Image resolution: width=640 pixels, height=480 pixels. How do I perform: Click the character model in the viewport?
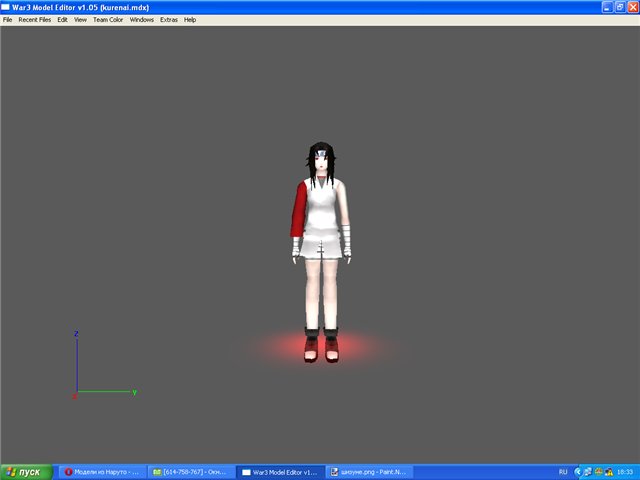pyautogui.click(x=320, y=250)
